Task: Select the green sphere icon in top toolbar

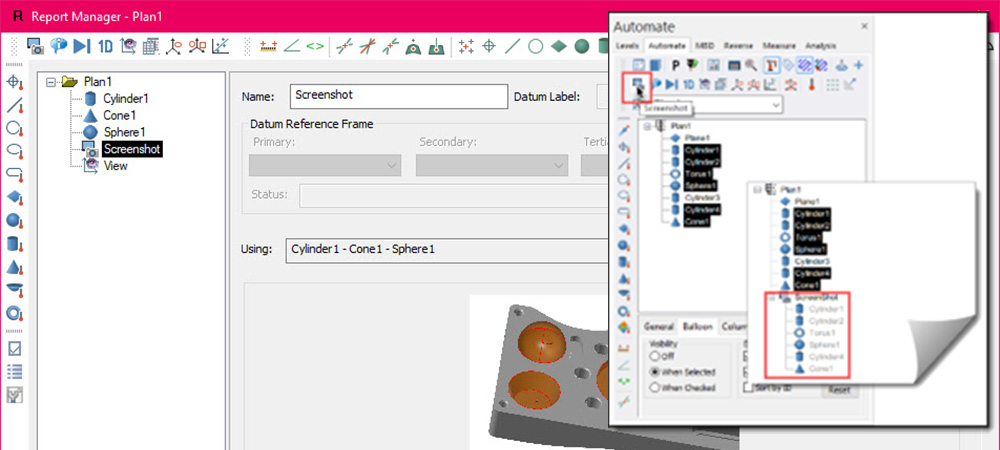Action: click(x=582, y=46)
